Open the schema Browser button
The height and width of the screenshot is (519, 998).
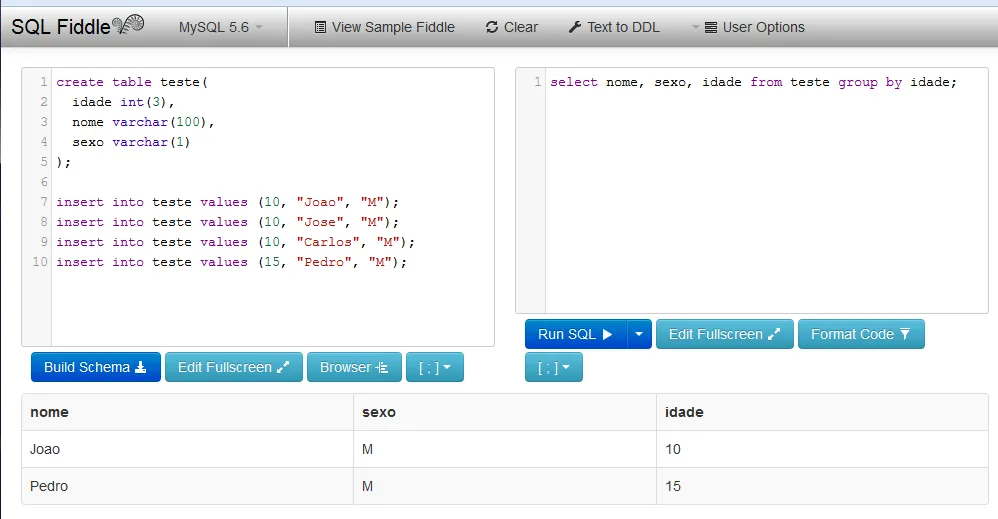click(354, 367)
